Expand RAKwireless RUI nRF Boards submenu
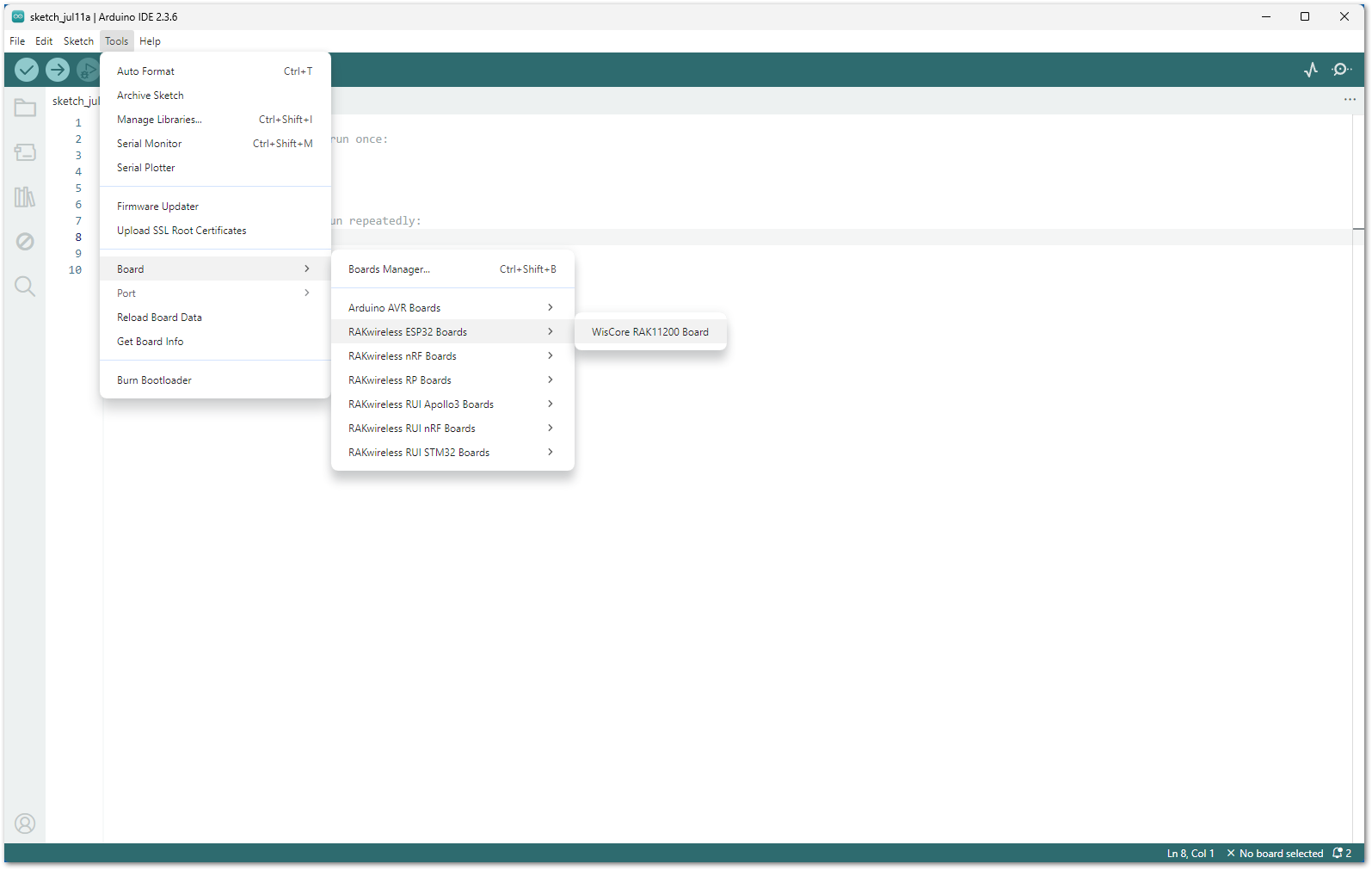Viewport: 1372px width, 870px height. coord(452,429)
